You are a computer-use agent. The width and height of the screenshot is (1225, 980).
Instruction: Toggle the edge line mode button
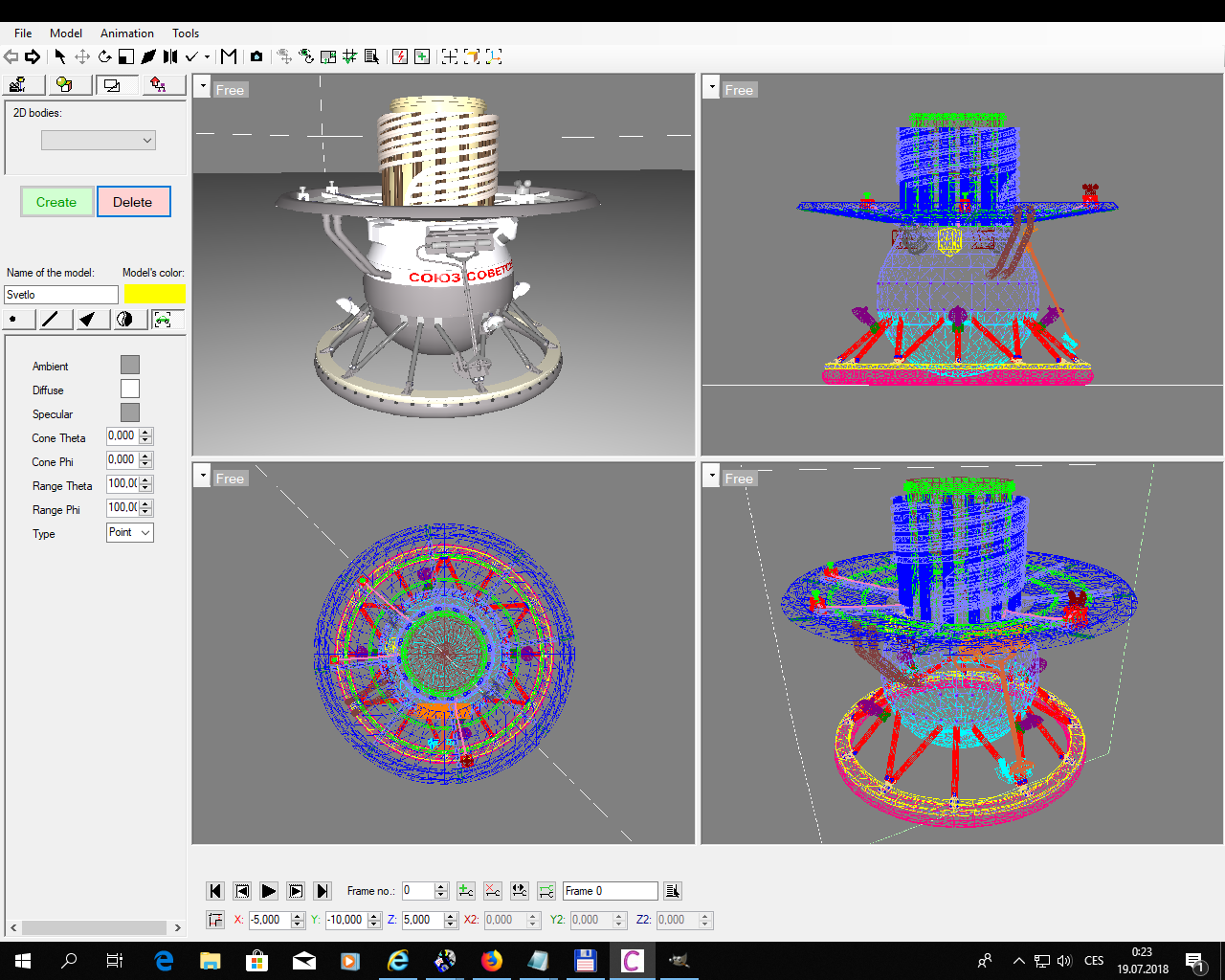pyautogui.click(x=50, y=320)
